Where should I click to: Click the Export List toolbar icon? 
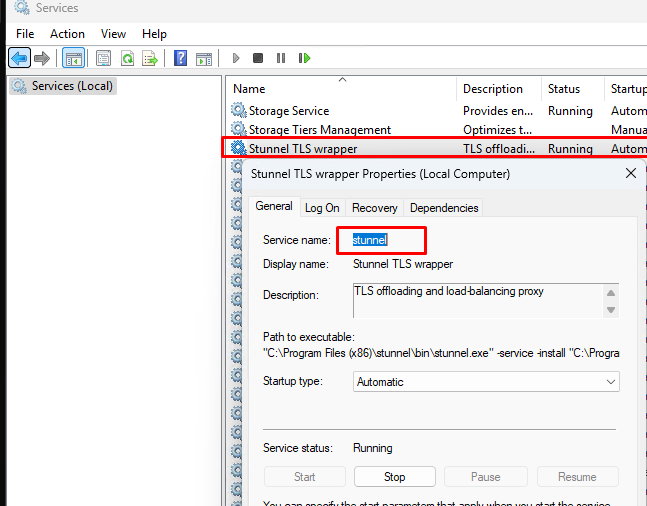point(150,59)
